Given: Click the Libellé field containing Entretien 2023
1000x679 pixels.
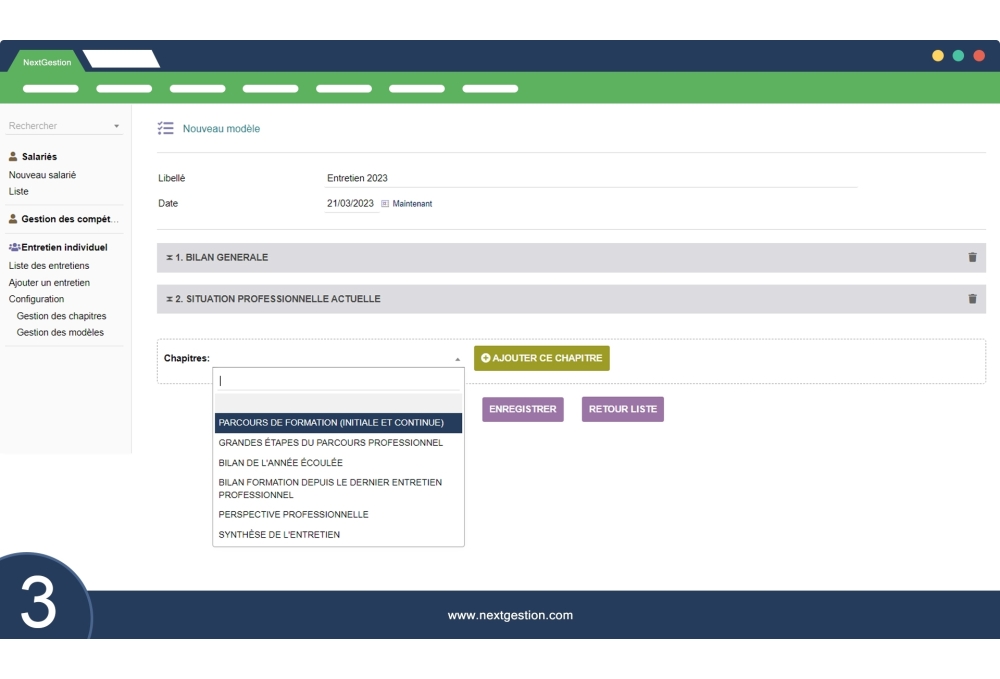Looking at the screenshot, I should 590,178.
